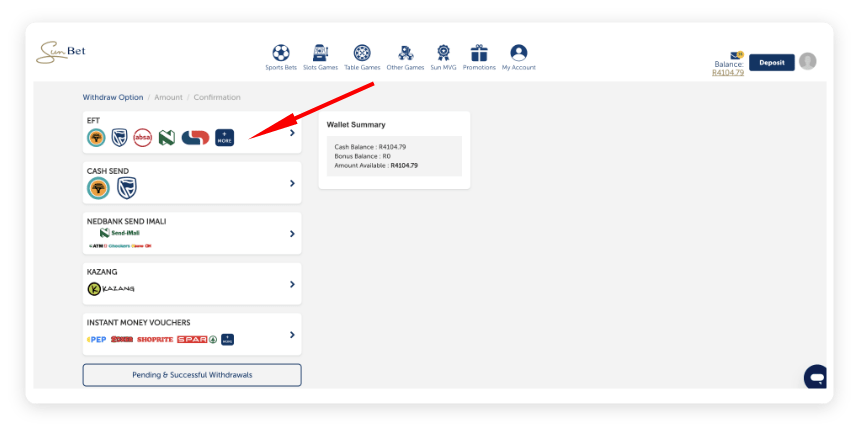Click Sports Bets menu label
This screenshot has width=859, height=432.
(281, 67)
